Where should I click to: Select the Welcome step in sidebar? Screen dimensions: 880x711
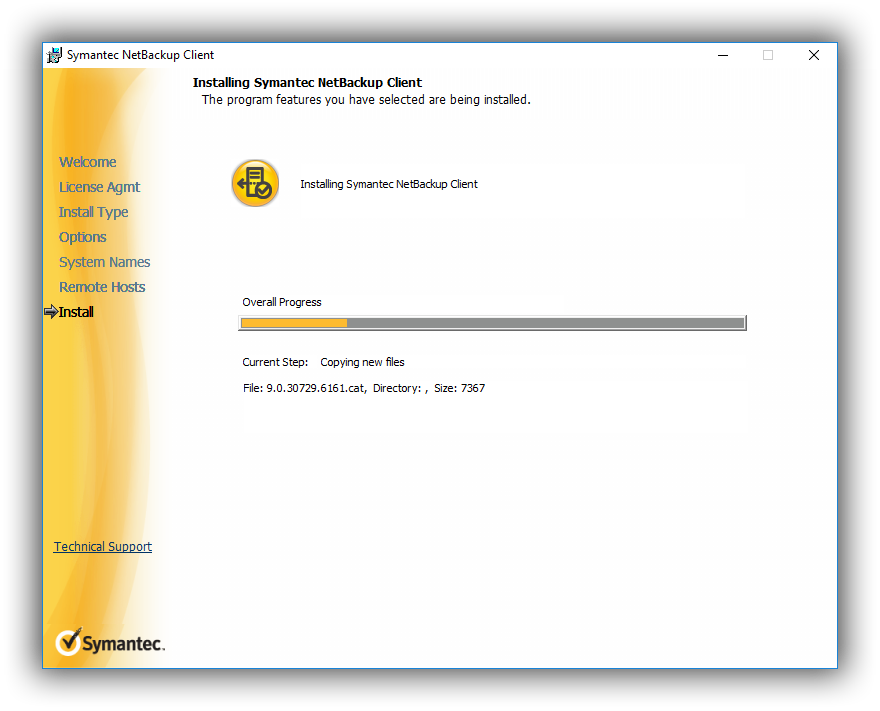(88, 162)
